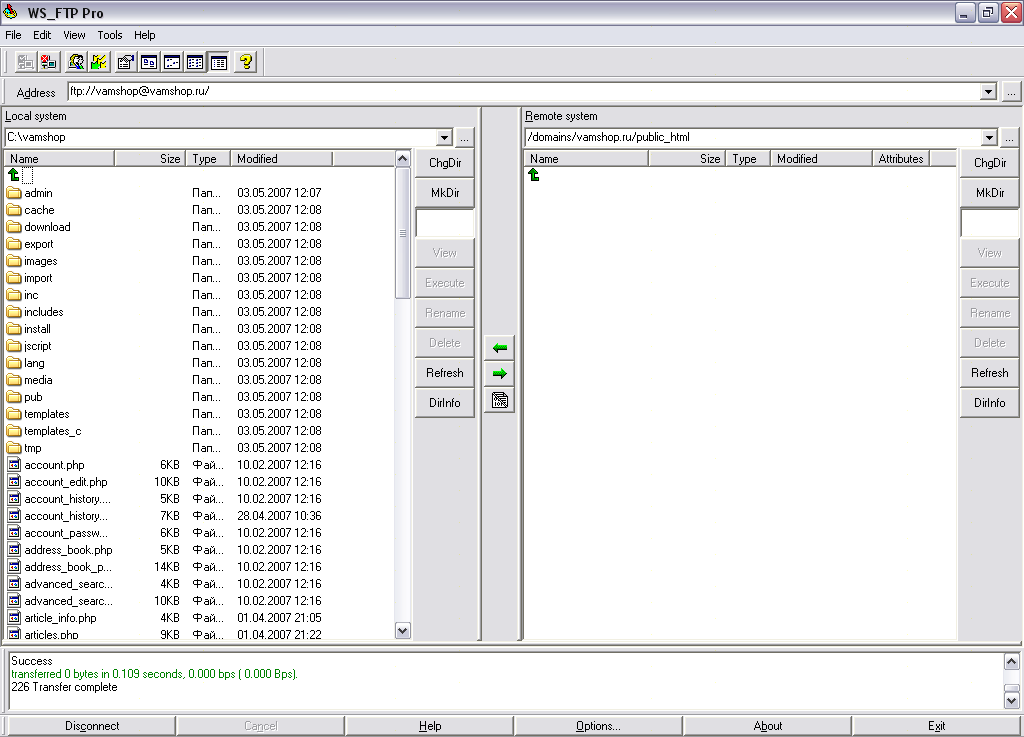Click the local Refresh button

tap(445, 373)
